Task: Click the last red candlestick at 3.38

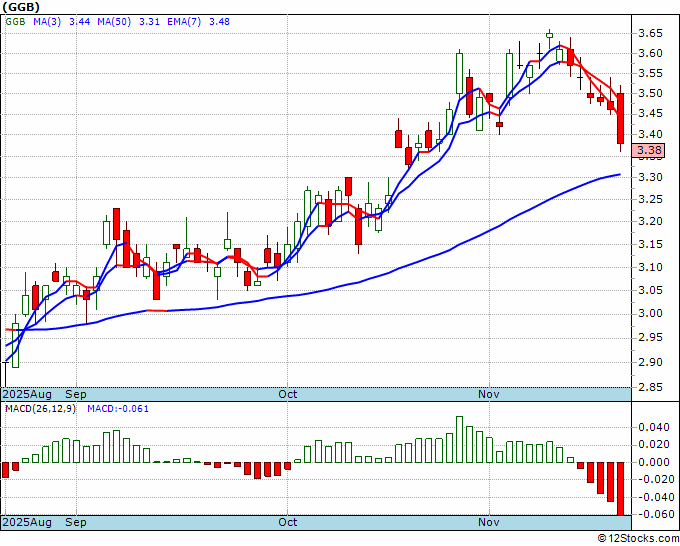Action: 621,118
